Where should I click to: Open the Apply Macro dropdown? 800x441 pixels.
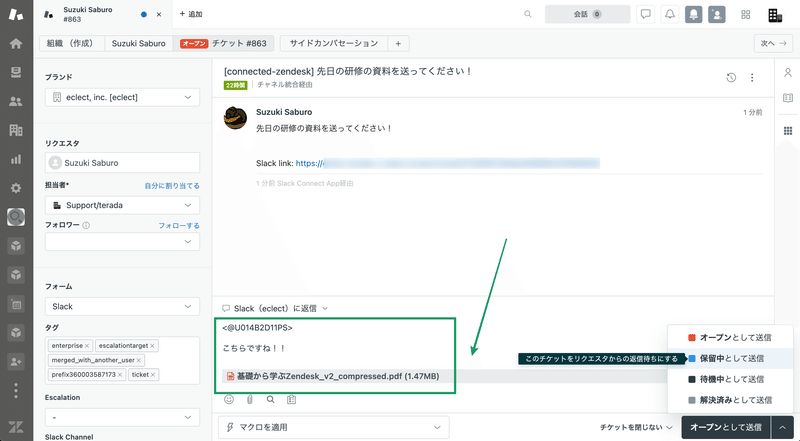coord(334,427)
